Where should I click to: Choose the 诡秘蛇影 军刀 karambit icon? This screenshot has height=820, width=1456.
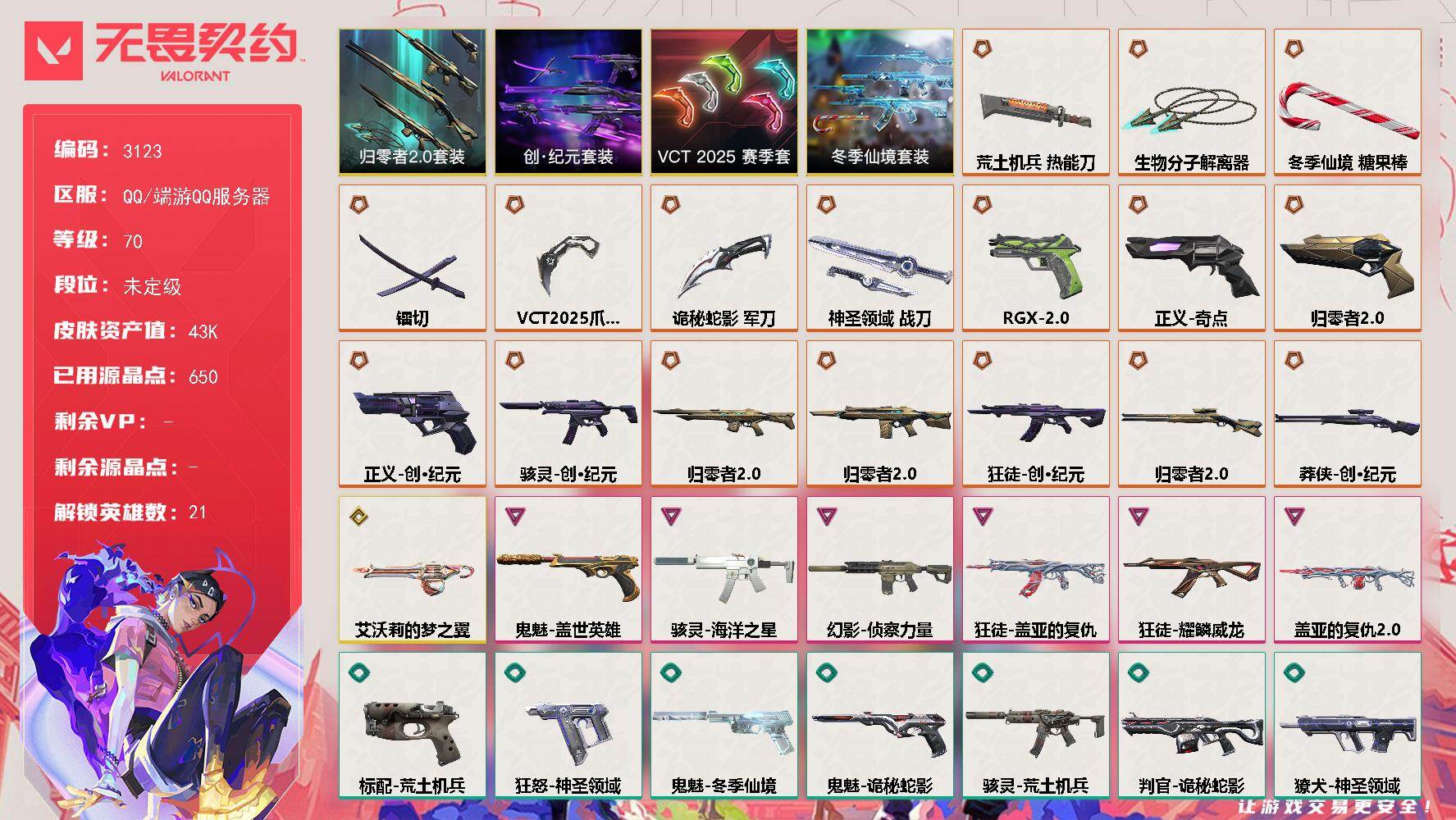[723, 258]
